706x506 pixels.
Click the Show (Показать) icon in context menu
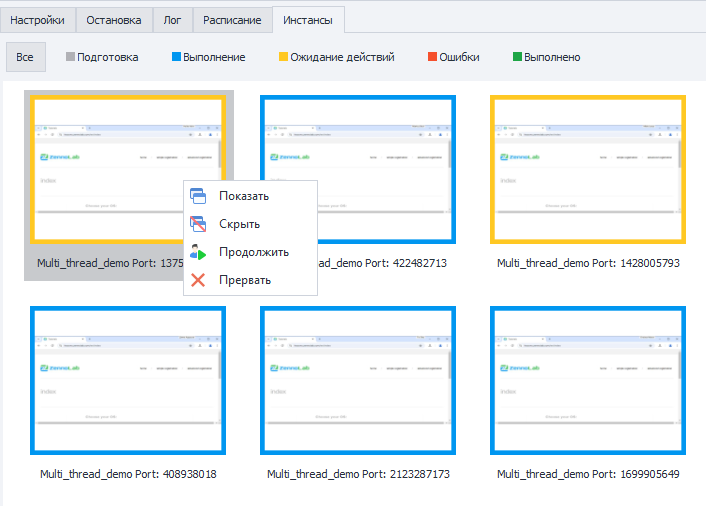click(x=198, y=196)
